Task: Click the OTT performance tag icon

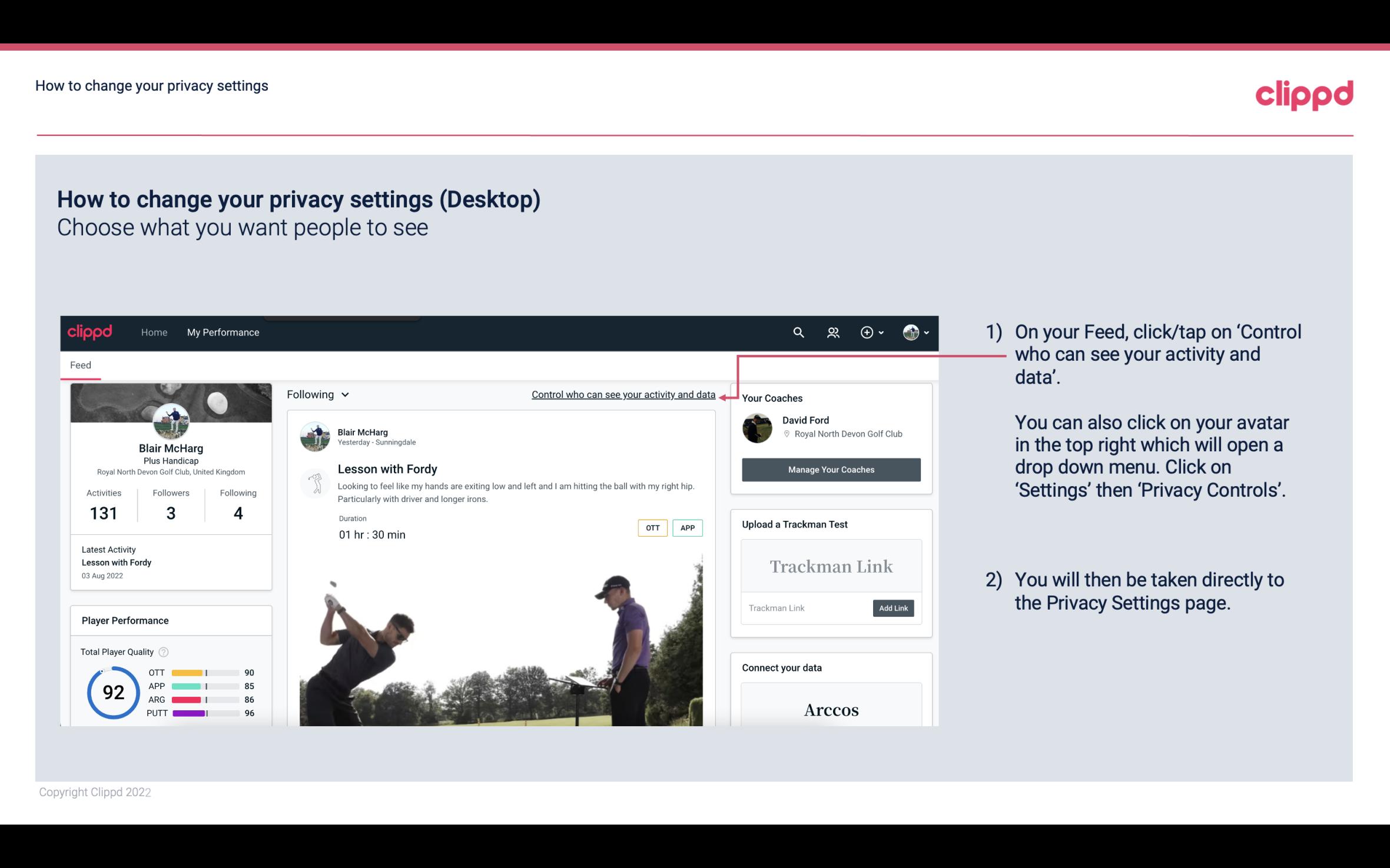Action: [x=652, y=527]
